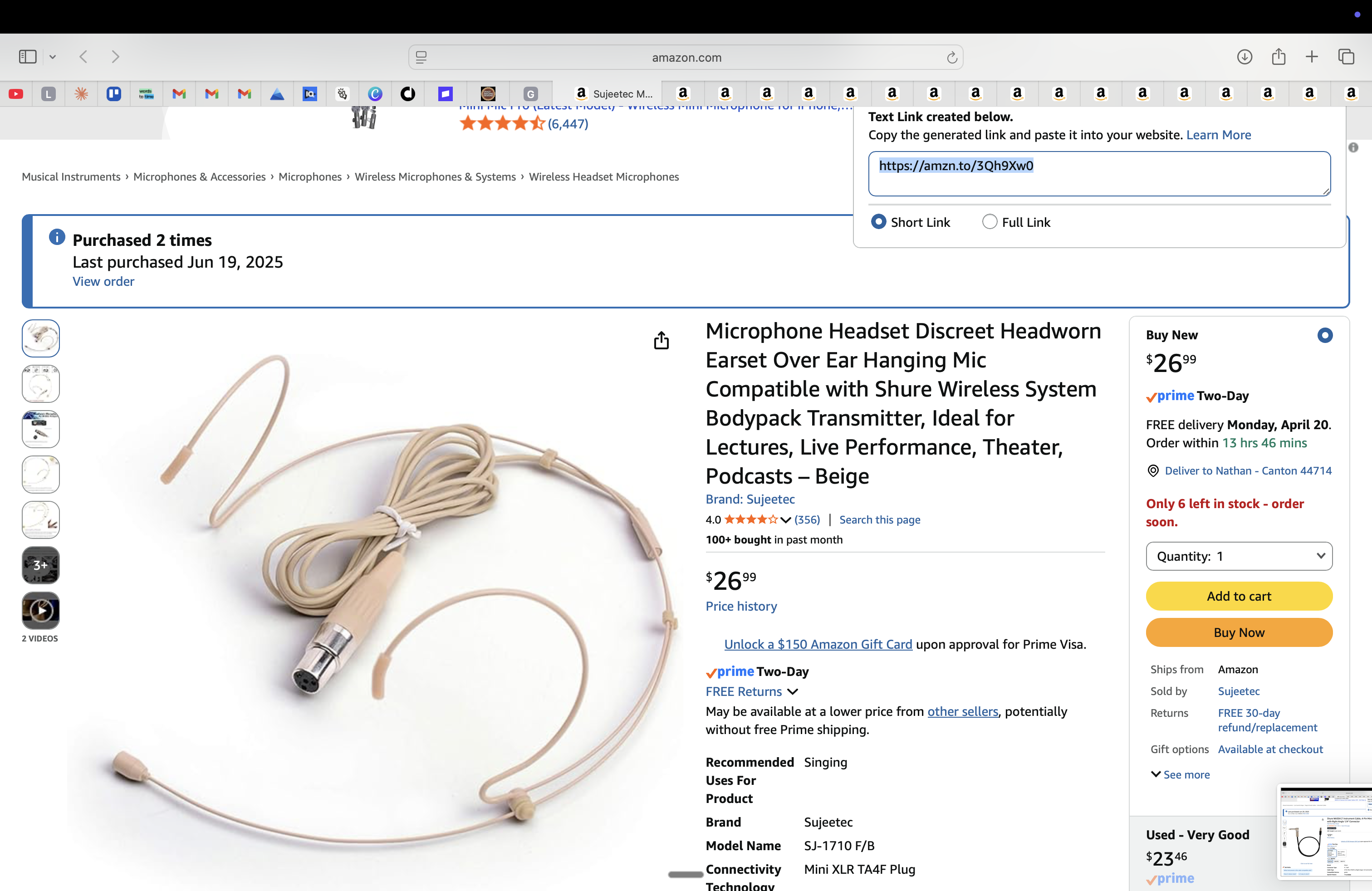Play the product video thumbnail

pyautogui.click(x=40, y=610)
